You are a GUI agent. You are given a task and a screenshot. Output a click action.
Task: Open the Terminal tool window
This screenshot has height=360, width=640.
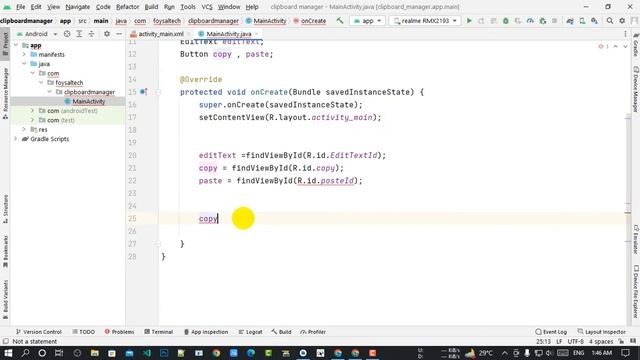click(159, 332)
